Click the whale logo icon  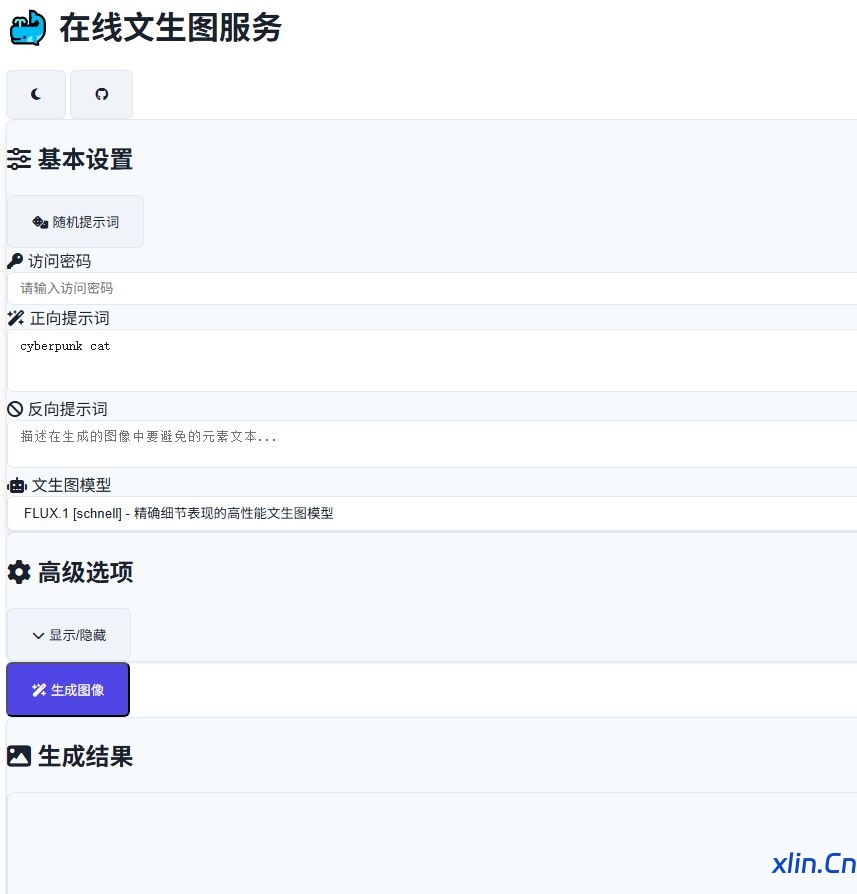[28, 28]
